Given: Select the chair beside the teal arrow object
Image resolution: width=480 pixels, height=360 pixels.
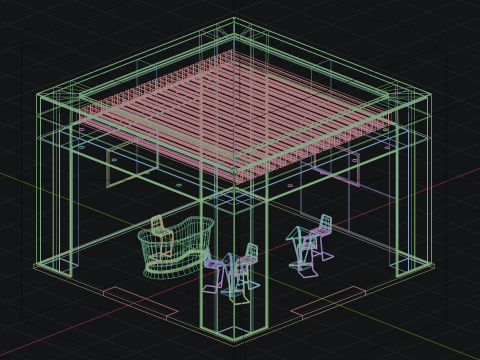Looking at the screenshot, I should click(322, 238).
